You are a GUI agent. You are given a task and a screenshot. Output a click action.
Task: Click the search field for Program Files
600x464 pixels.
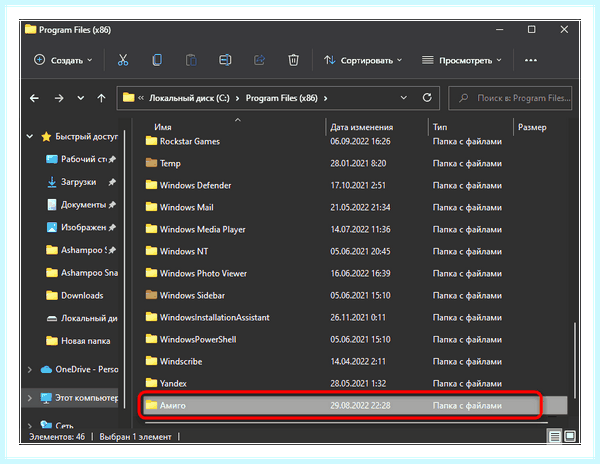(x=510, y=98)
